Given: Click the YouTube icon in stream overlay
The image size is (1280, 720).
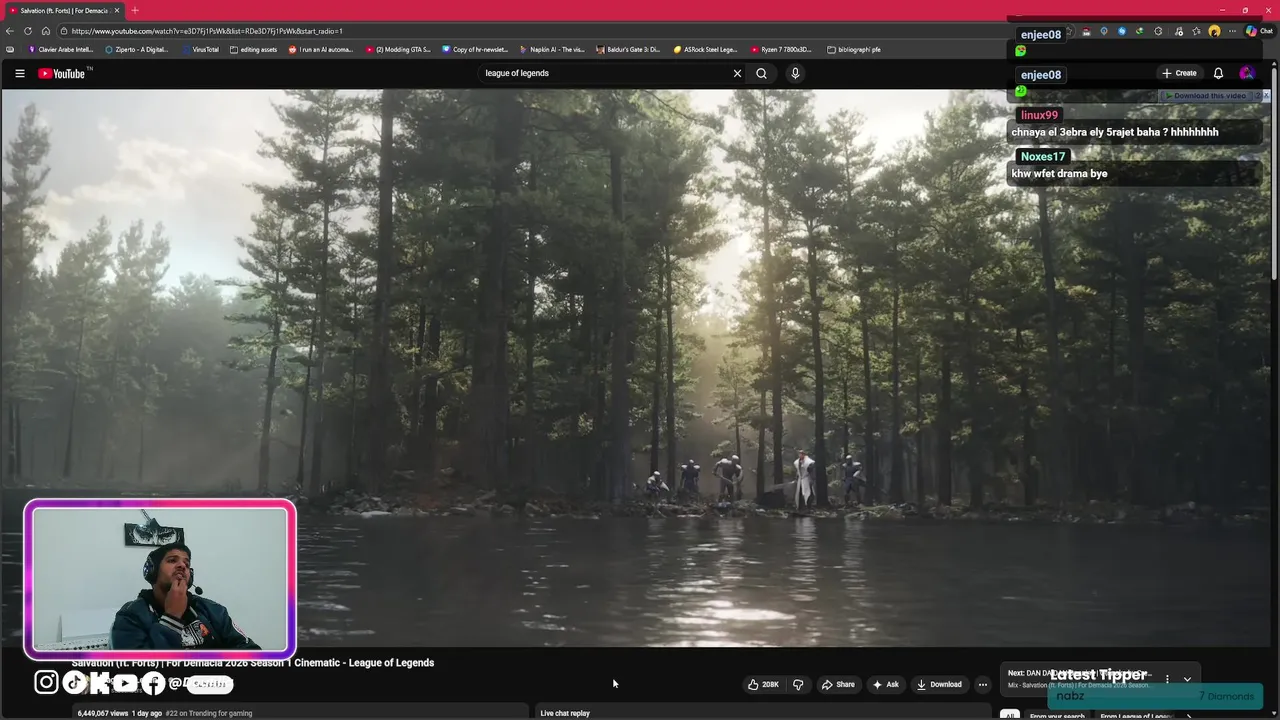Looking at the screenshot, I should 125,683.
